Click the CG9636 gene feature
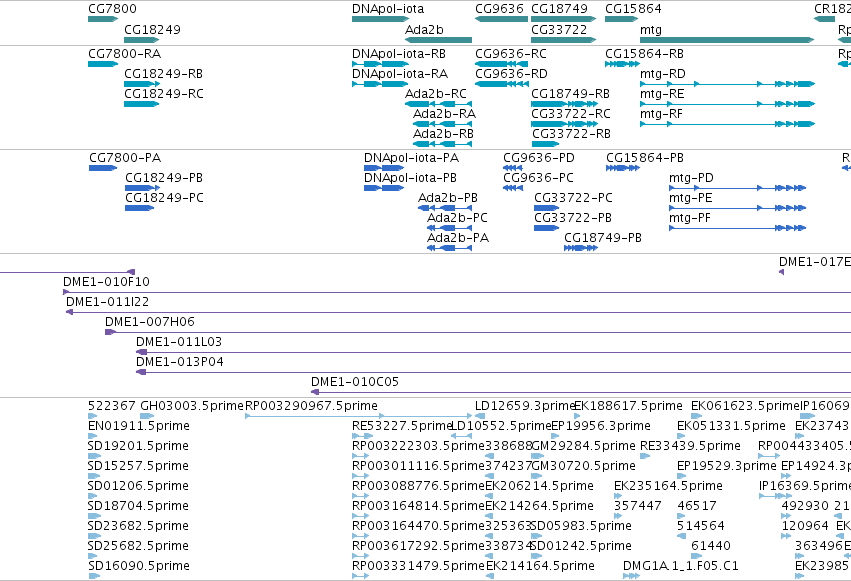 click(501, 19)
